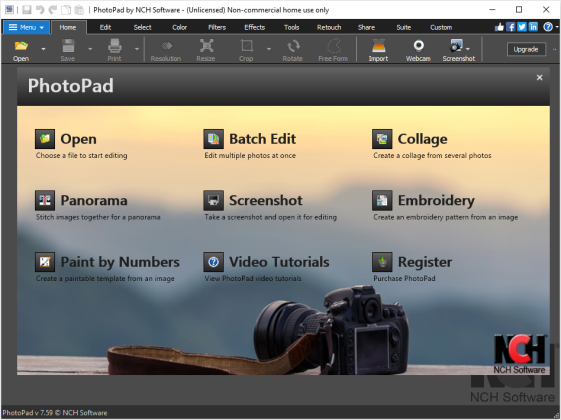Click the Import toolbar icon

tap(378, 50)
